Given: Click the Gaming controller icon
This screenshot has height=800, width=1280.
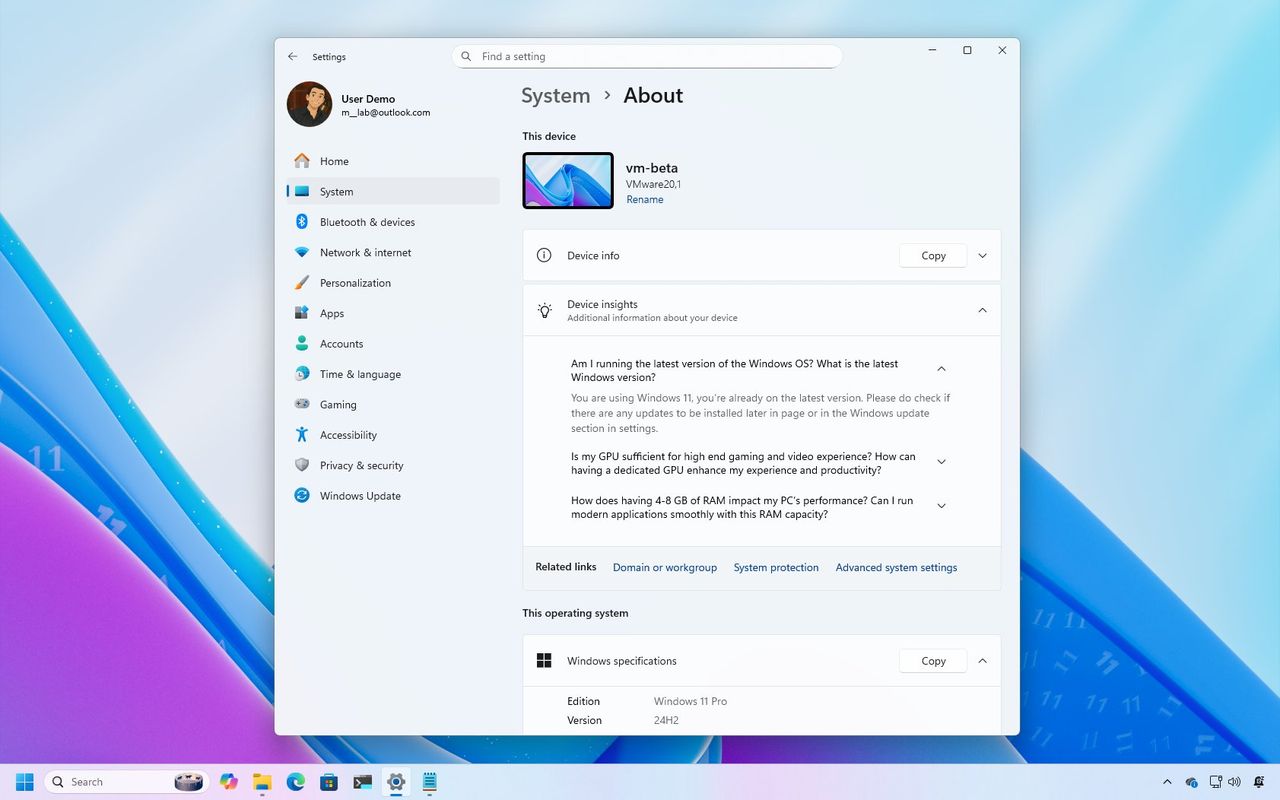Looking at the screenshot, I should tap(302, 404).
